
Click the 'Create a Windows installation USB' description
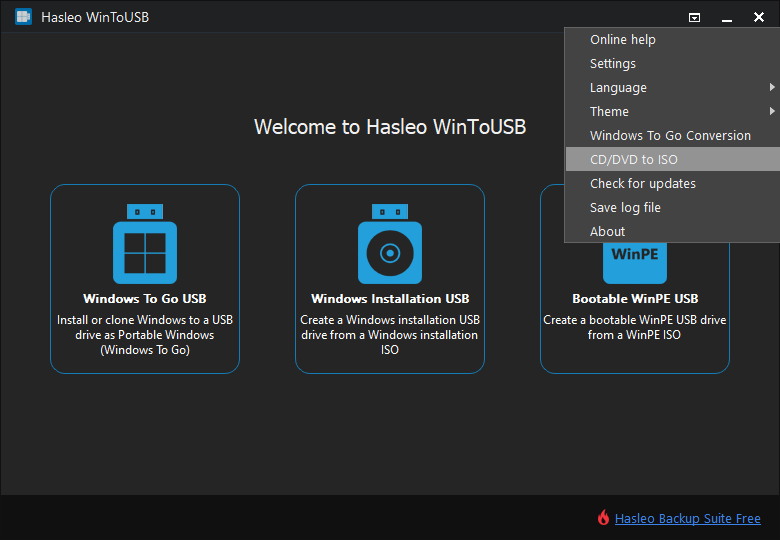[x=390, y=335]
